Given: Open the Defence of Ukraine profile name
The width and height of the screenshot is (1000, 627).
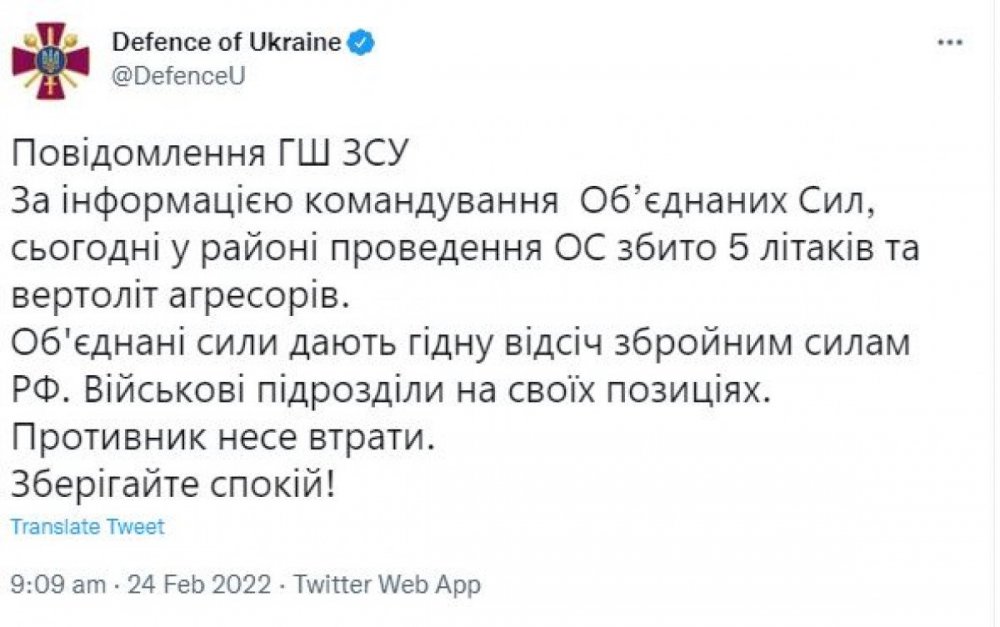Looking at the screenshot, I should (227, 42).
